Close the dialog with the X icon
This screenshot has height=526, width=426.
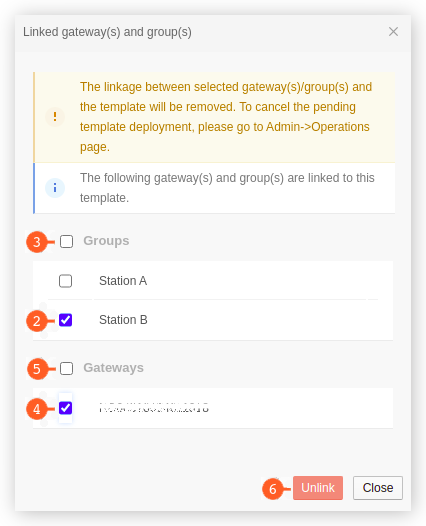coord(393,32)
